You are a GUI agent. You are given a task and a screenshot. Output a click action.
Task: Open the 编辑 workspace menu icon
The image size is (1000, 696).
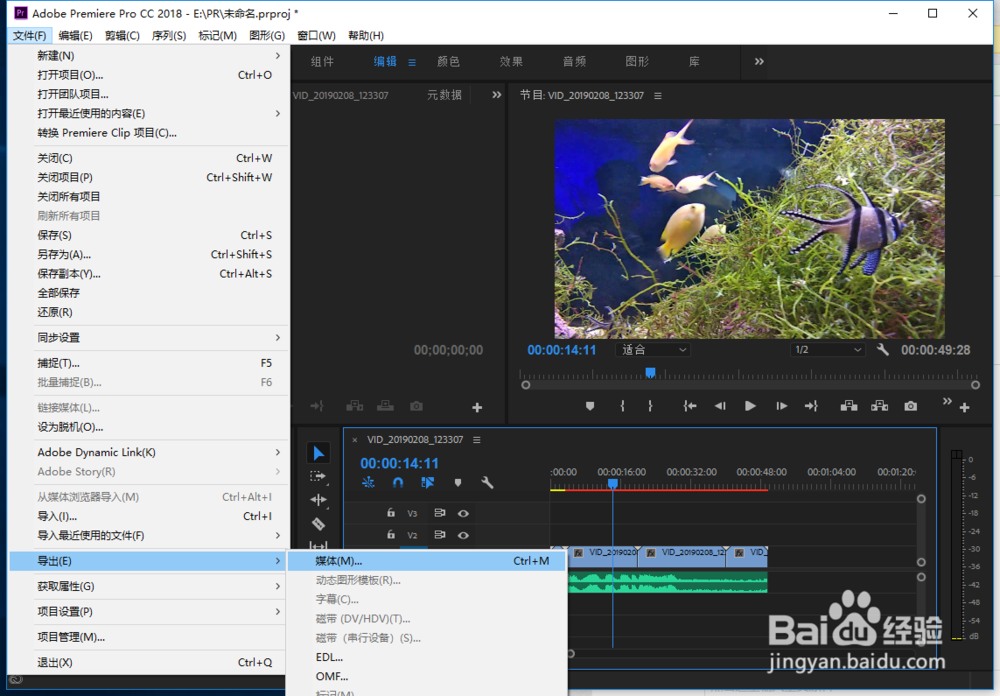click(412, 63)
